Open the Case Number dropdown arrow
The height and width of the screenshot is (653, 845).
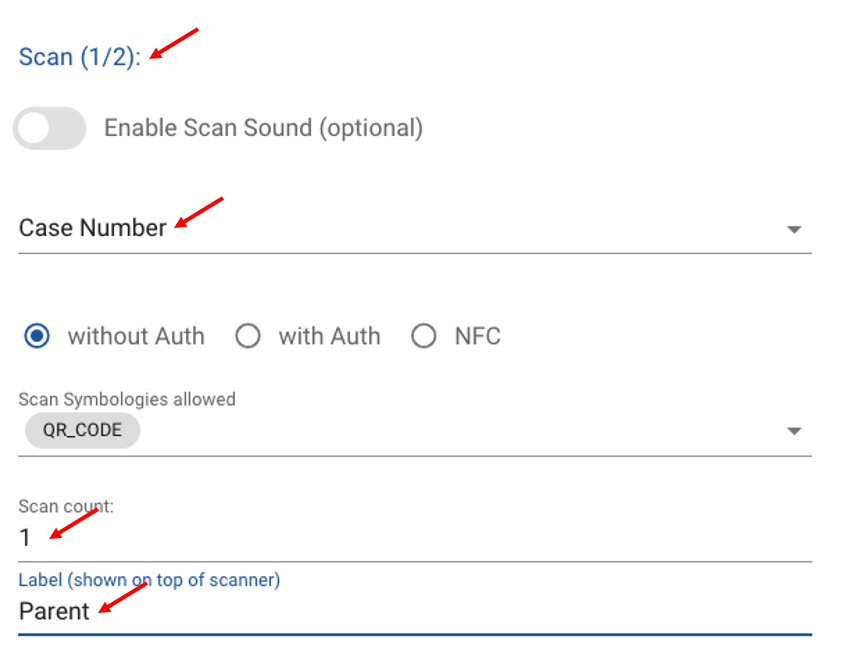tap(794, 229)
